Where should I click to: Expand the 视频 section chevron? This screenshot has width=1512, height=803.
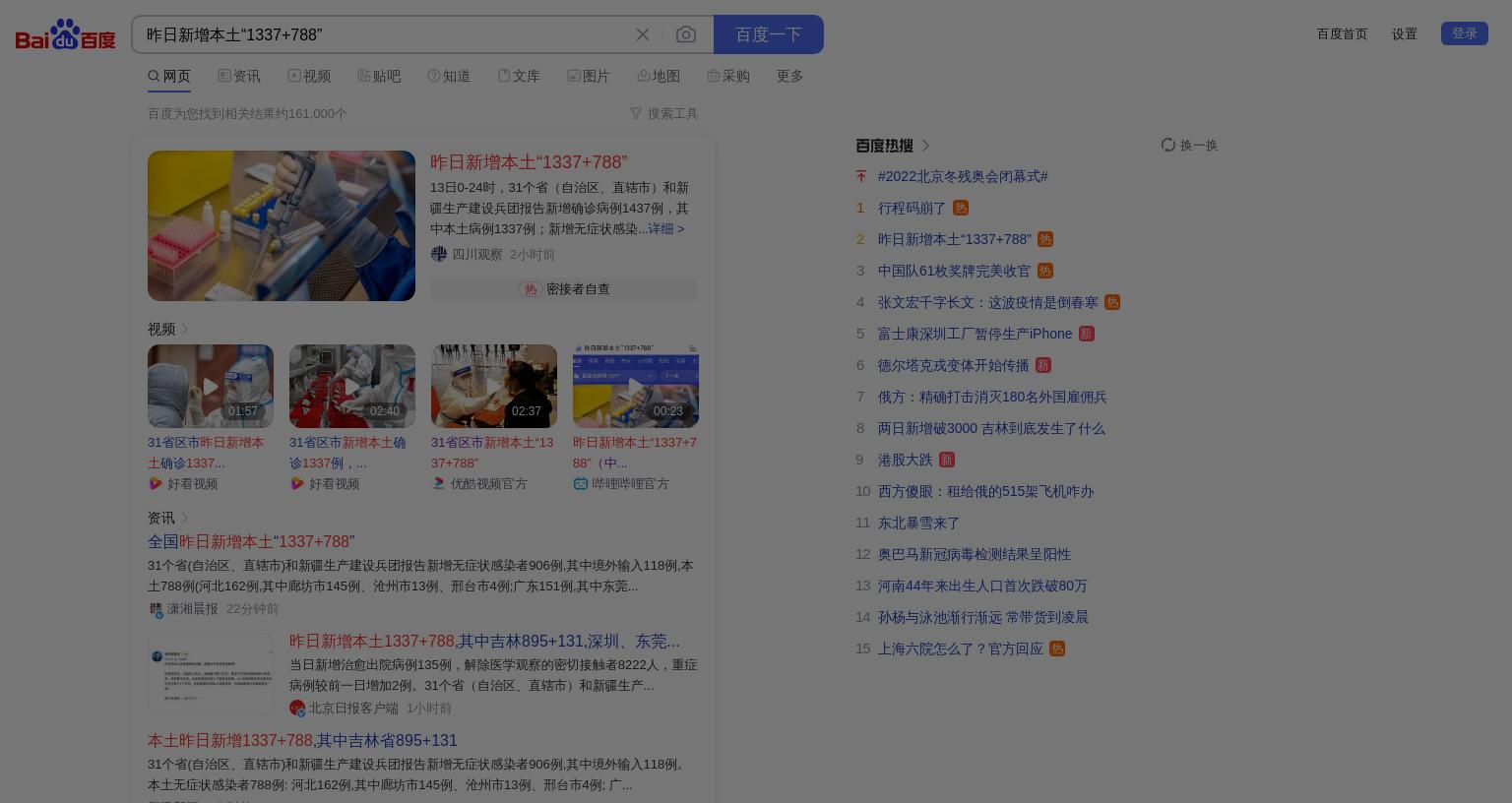pyautogui.click(x=185, y=329)
